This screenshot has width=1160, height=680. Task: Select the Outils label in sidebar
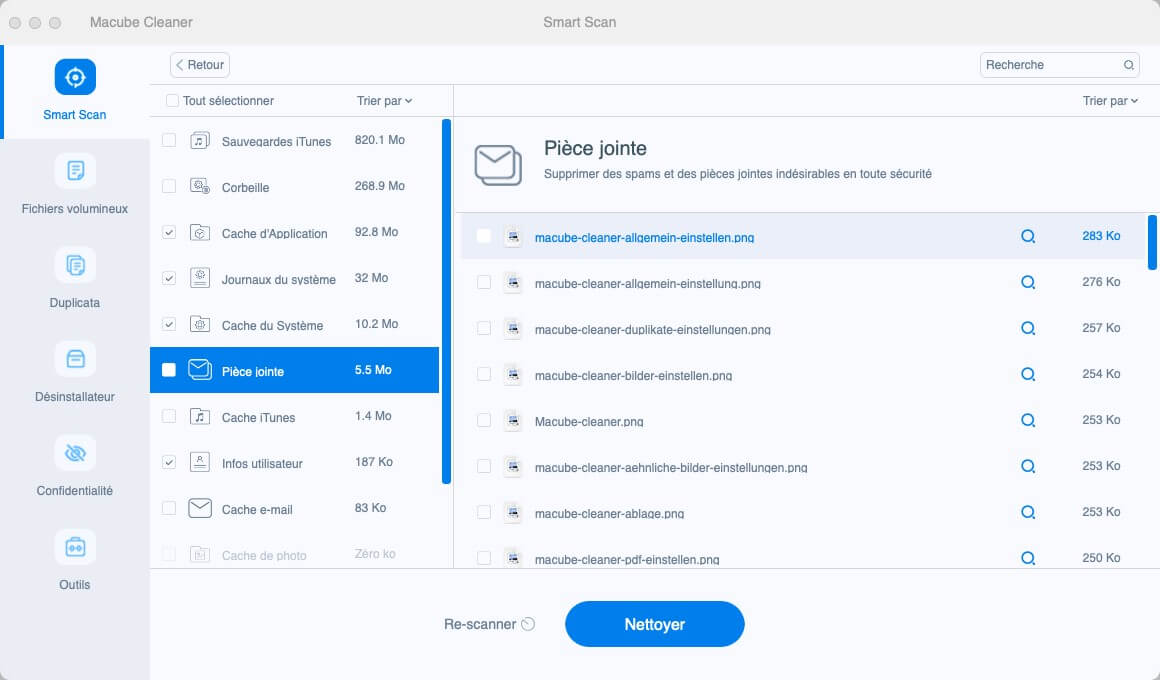pos(75,585)
